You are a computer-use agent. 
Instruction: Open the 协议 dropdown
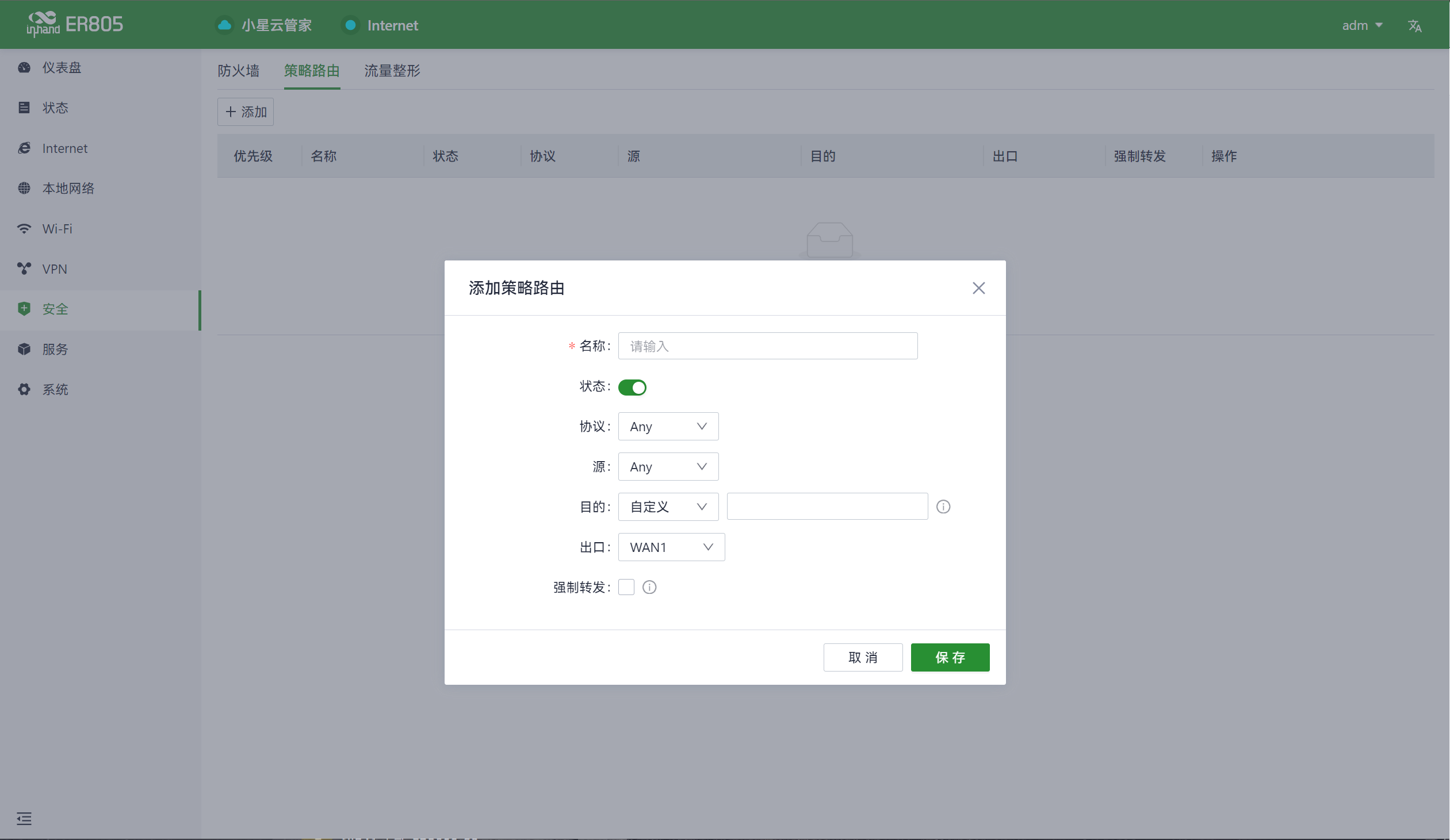[x=668, y=427]
